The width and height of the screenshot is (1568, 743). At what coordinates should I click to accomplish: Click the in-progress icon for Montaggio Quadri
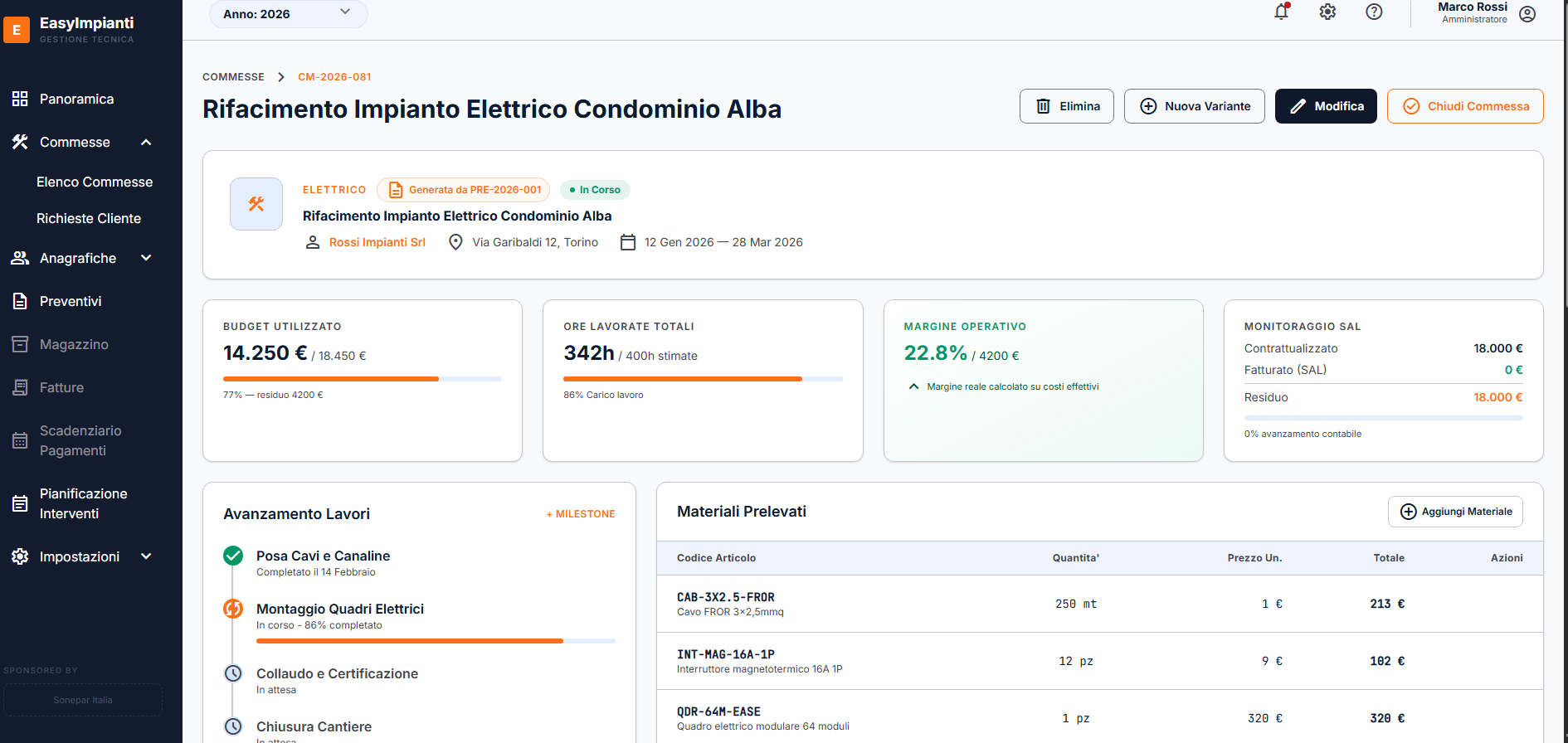point(233,609)
